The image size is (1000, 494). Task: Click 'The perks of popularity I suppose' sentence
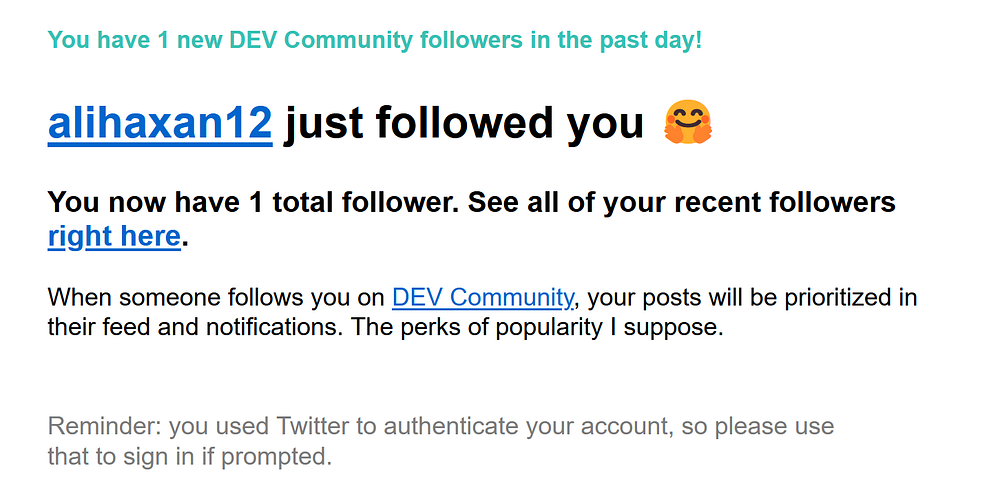(537, 327)
